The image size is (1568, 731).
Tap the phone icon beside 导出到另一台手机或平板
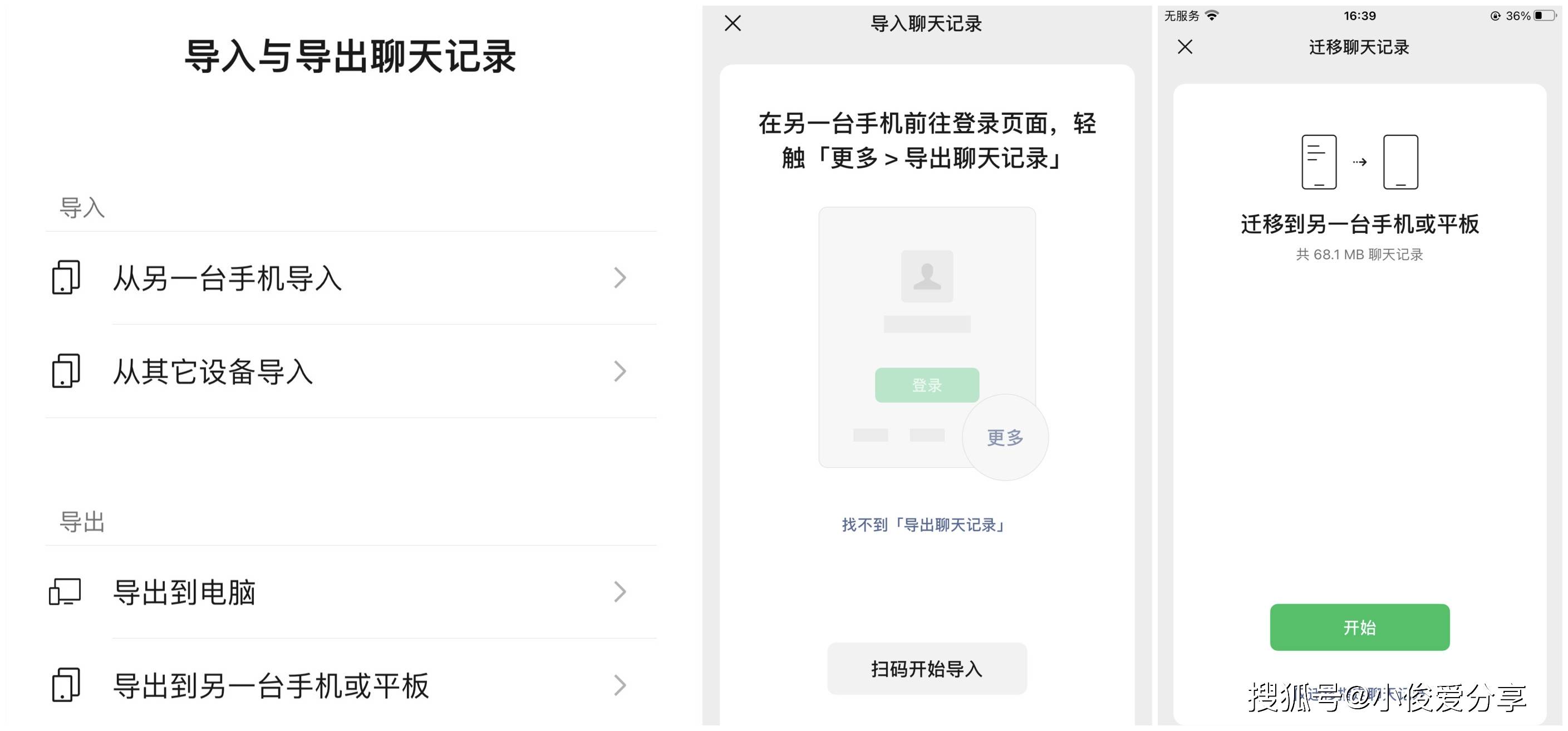[x=66, y=685]
